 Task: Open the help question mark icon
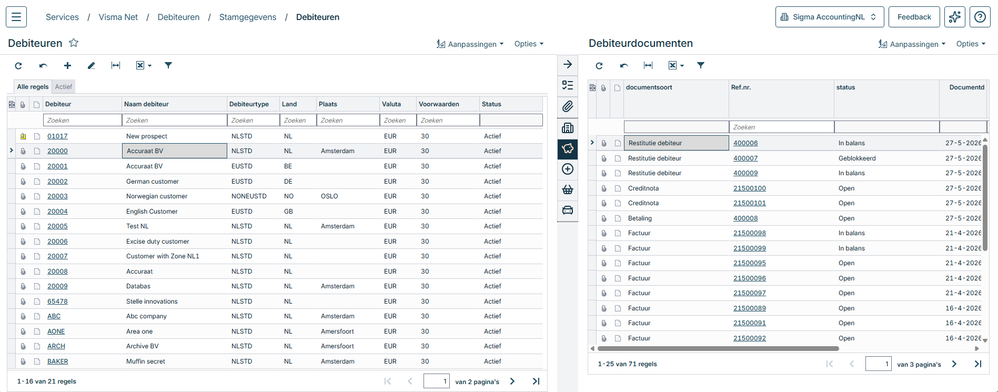coord(980,17)
